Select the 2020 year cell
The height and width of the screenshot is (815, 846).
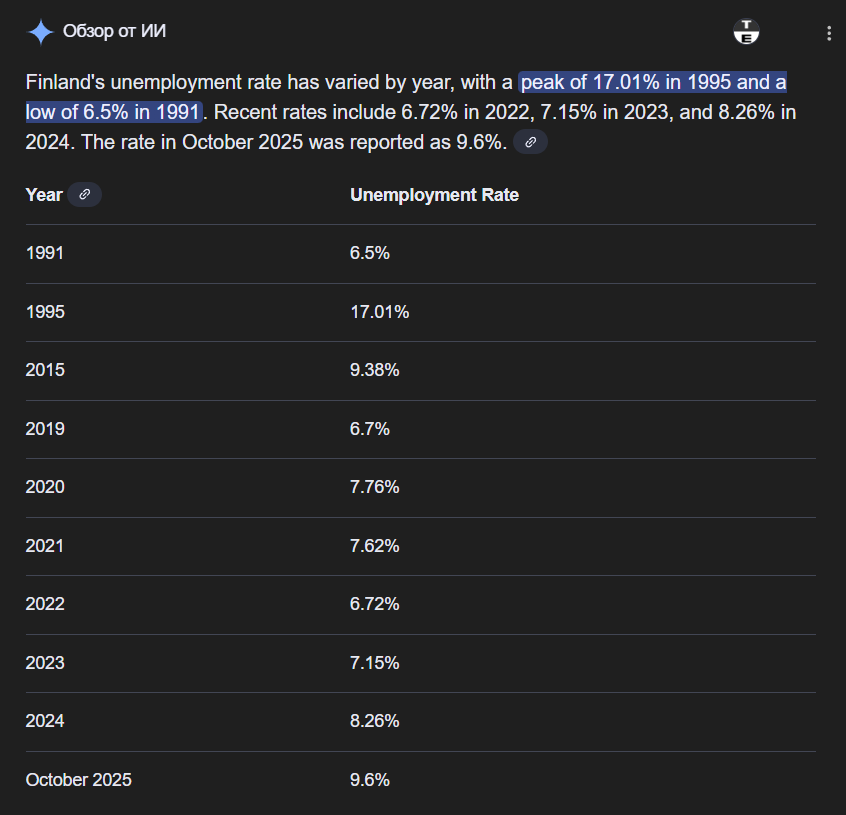45,487
